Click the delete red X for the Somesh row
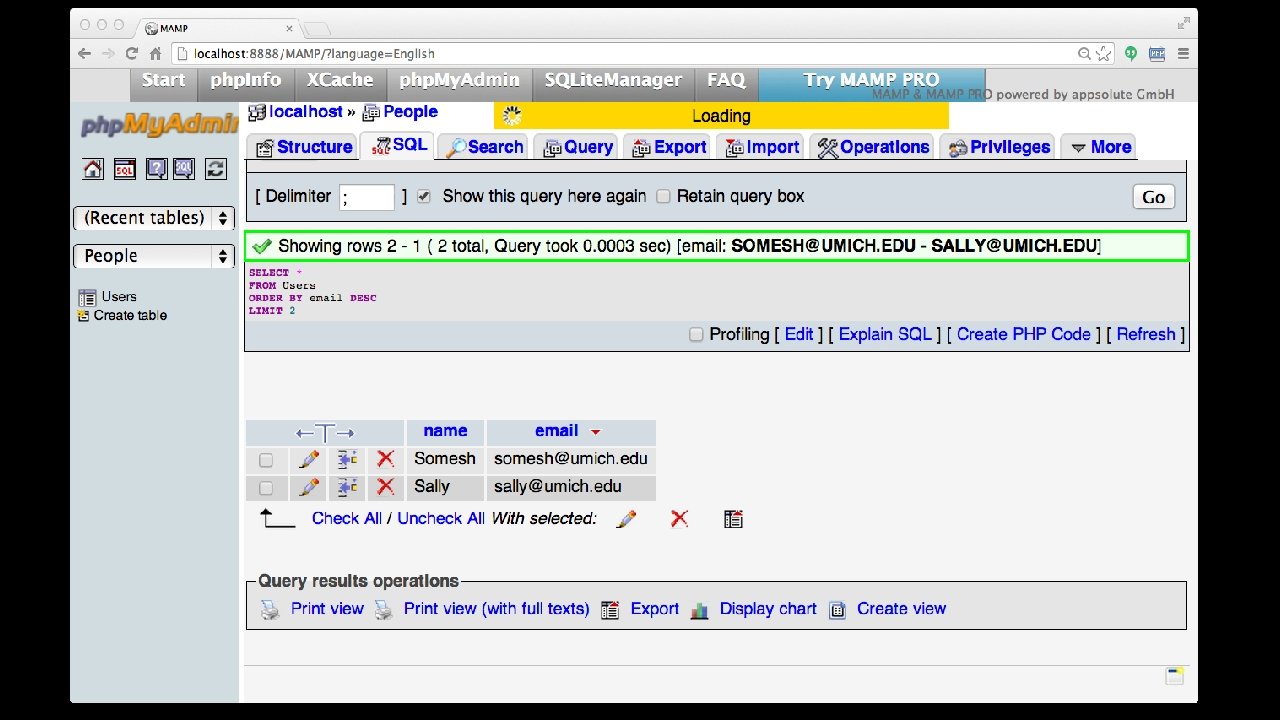This screenshot has height=720, width=1280. (385, 459)
